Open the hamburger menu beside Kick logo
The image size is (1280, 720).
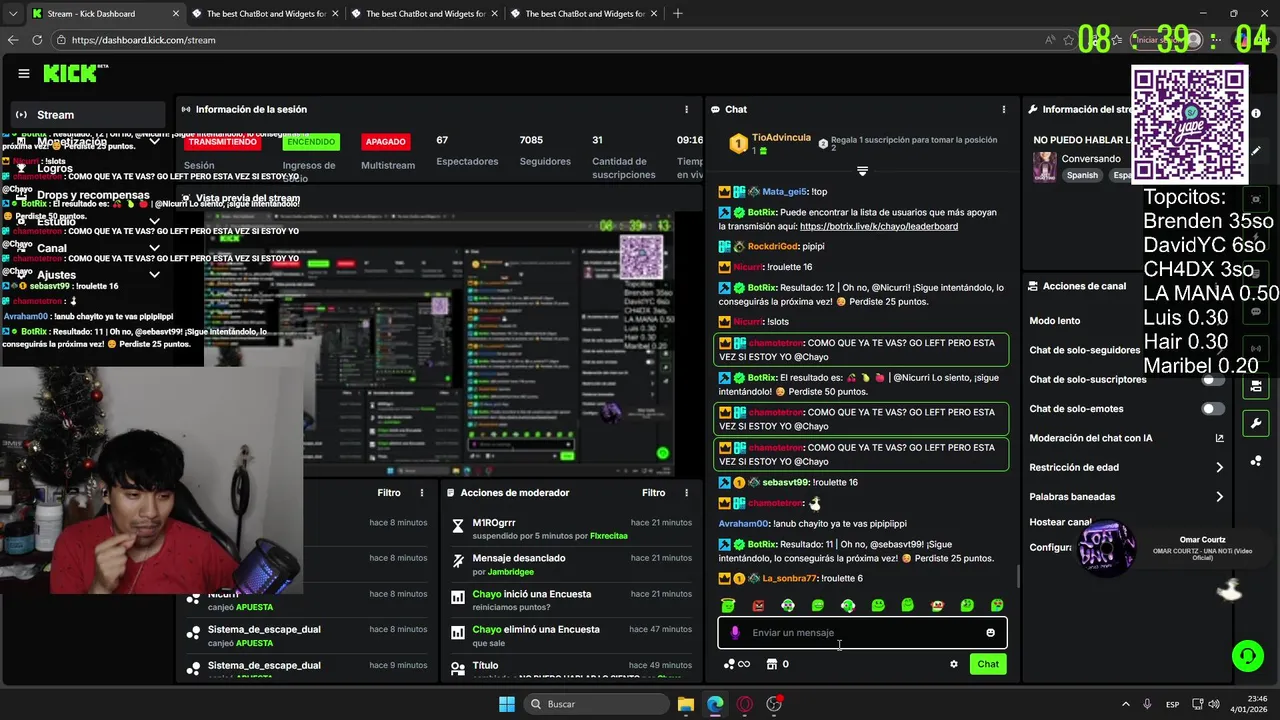24,73
